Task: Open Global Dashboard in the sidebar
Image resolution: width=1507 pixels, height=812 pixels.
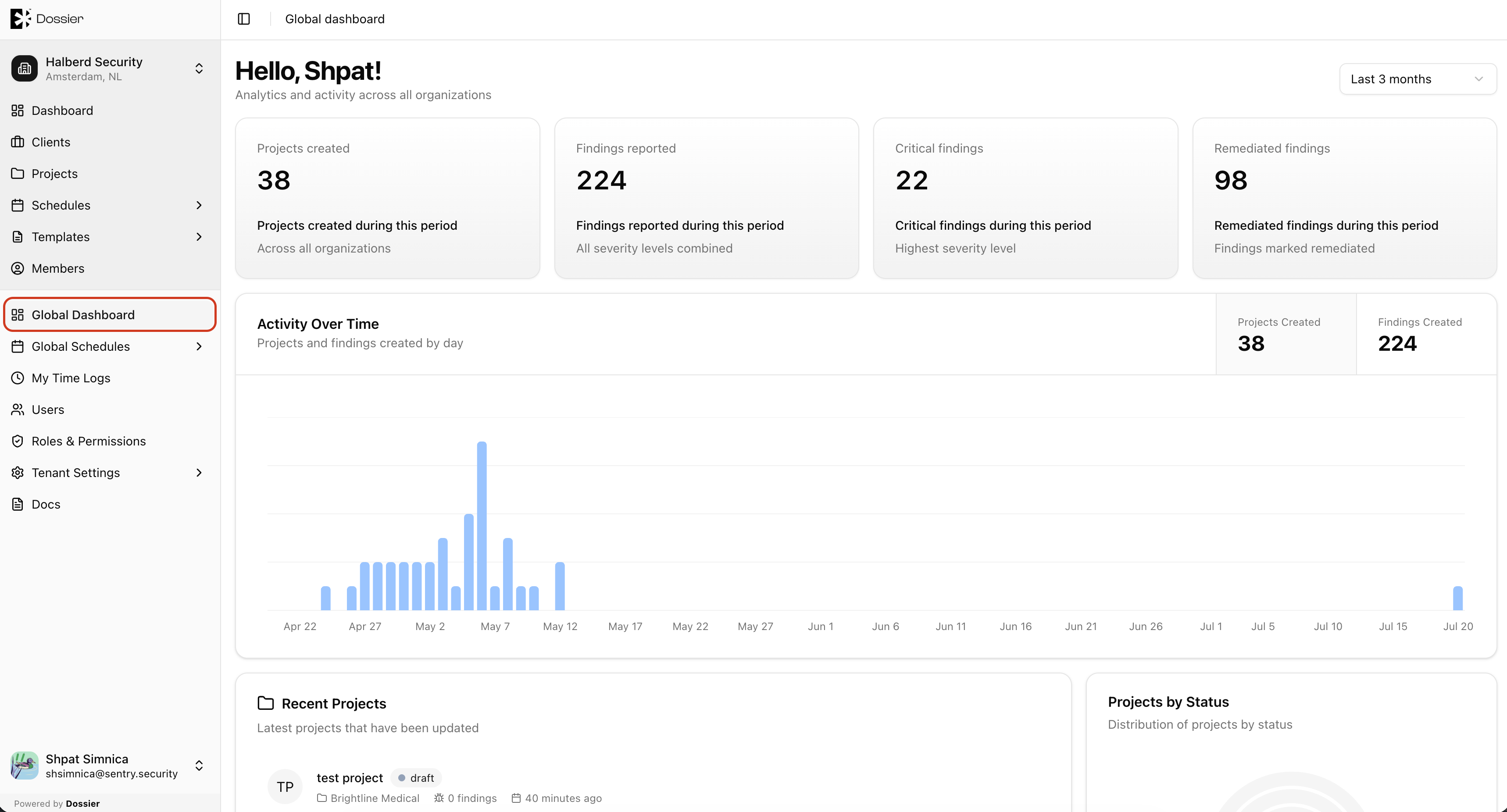Action: [x=110, y=315]
